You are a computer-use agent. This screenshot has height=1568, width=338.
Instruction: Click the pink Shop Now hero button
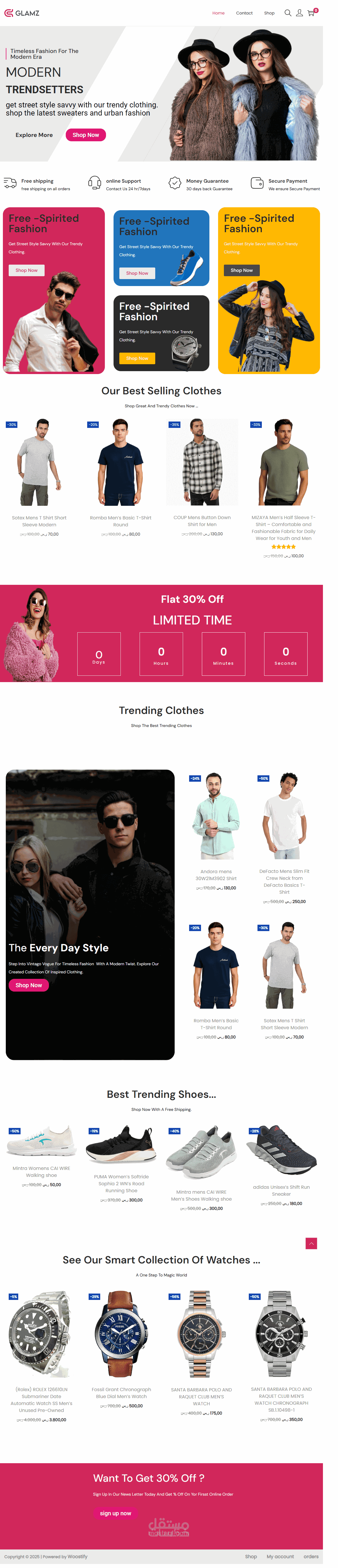pyautogui.click(x=86, y=135)
